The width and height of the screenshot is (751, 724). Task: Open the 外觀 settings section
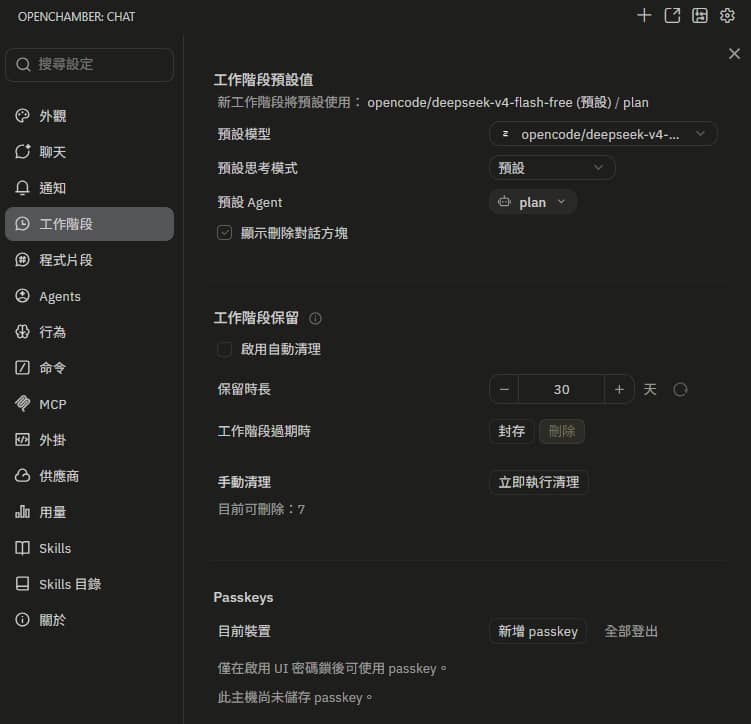pyautogui.click(x=89, y=115)
